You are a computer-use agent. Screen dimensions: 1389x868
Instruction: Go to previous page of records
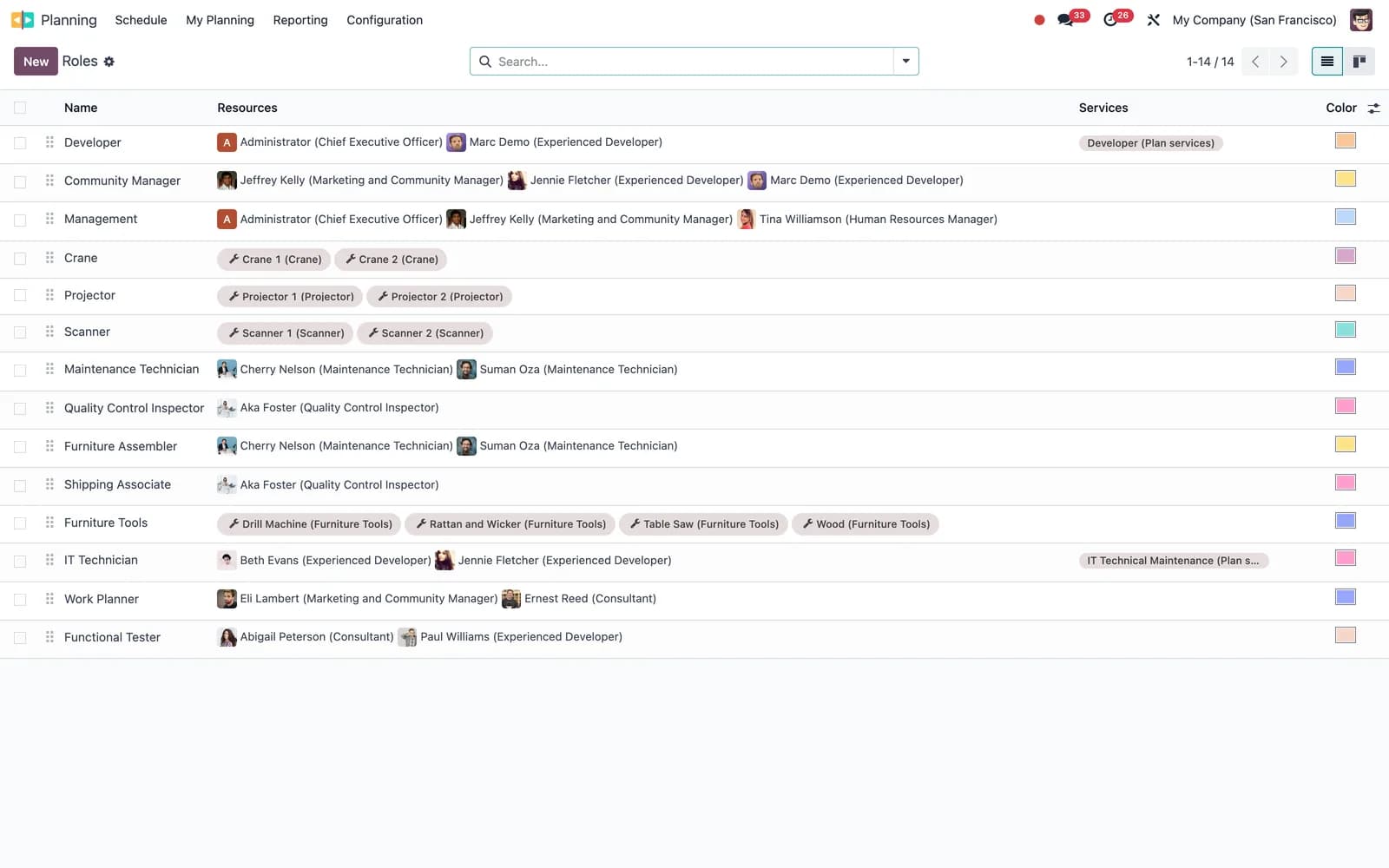click(x=1255, y=62)
